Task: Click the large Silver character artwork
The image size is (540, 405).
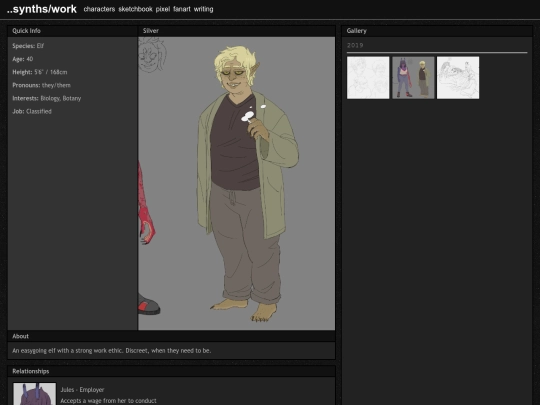Action: (x=236, y=183)
